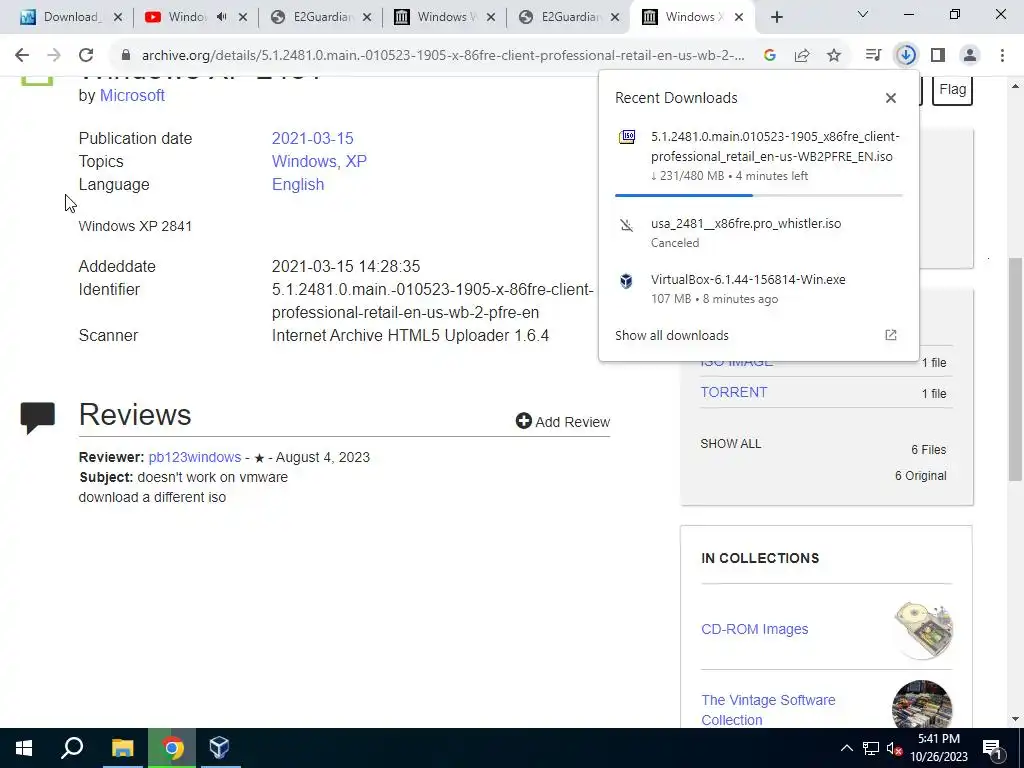Click Show all downloads
The width and height of the screenshot is (1024, 768).
tap(671, 336)
